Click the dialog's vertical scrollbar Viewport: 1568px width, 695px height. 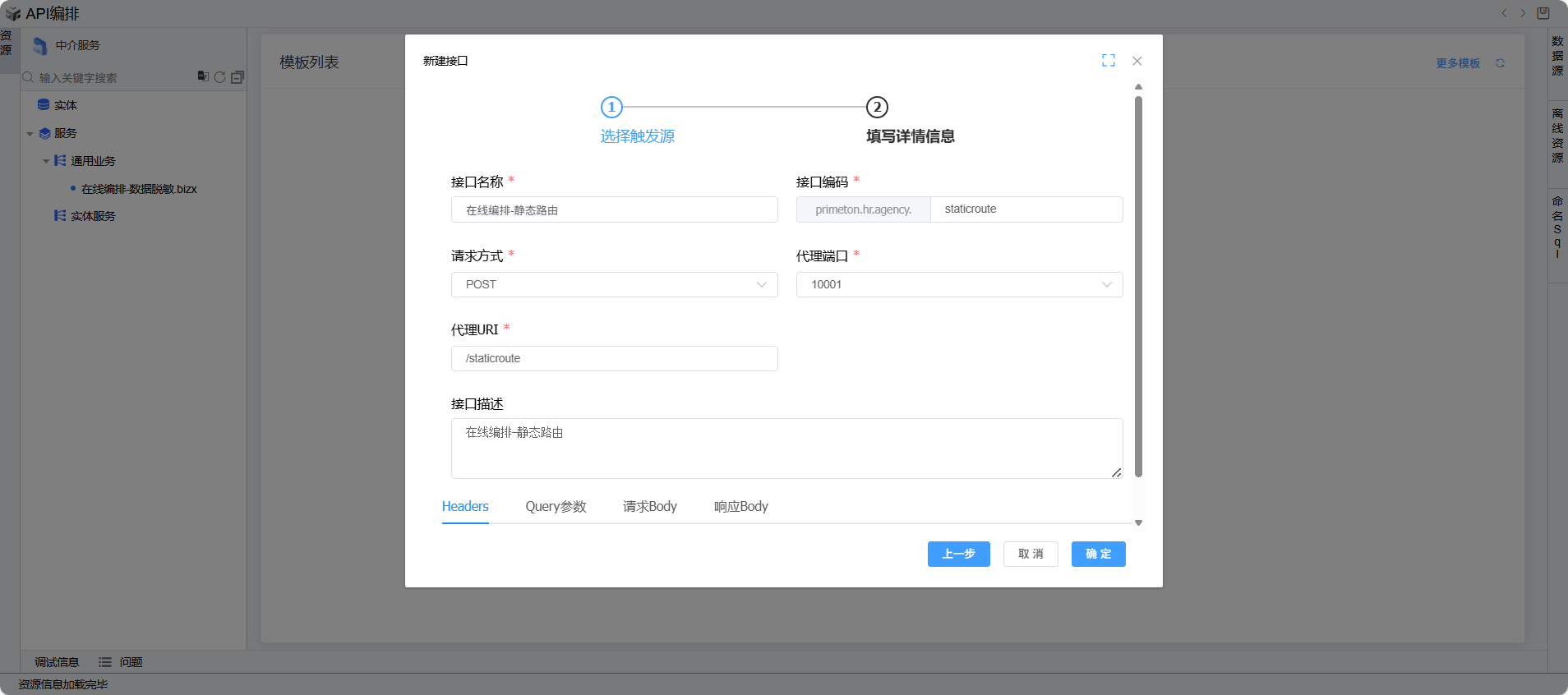1138,286
